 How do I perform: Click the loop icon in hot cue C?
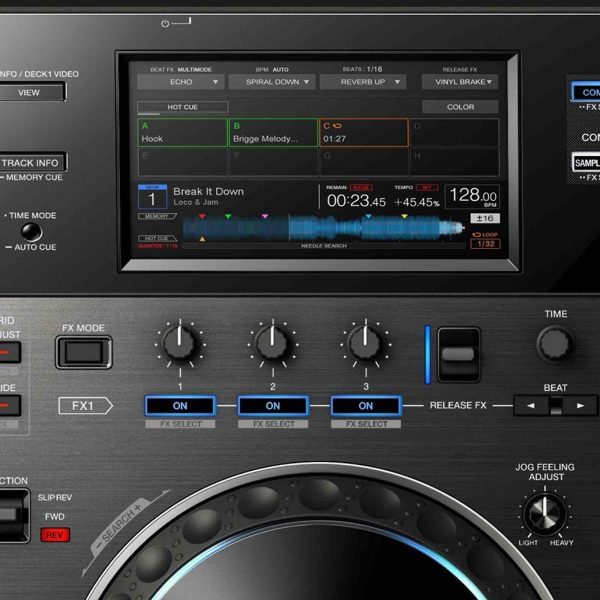(337, 126)
